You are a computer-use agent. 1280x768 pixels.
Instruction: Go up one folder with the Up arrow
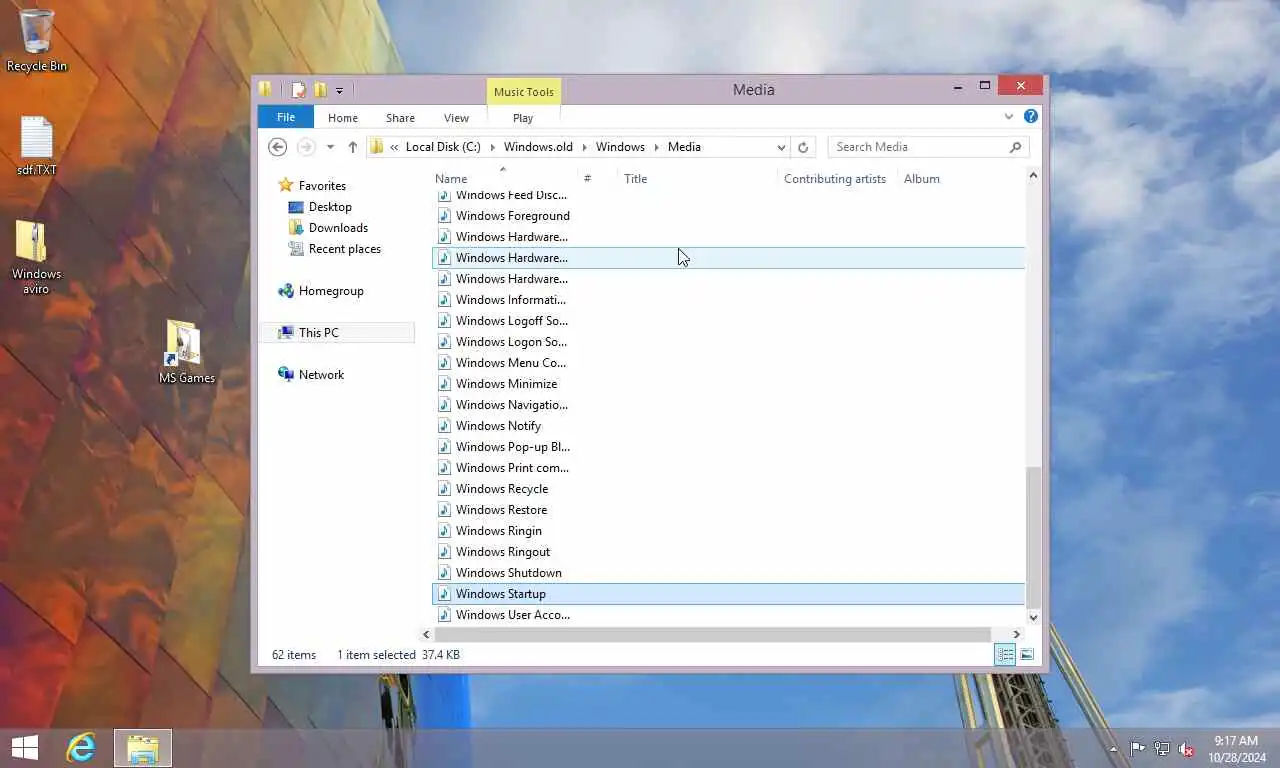[352, 147]
